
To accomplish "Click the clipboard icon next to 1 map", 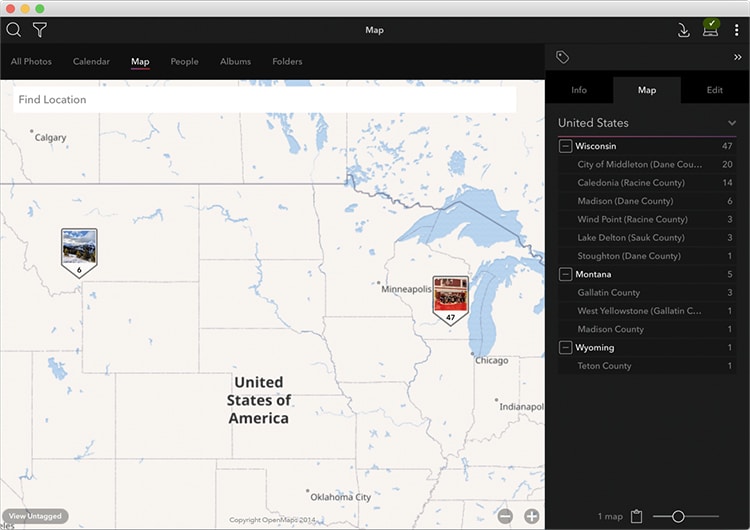I will (636, 516).
